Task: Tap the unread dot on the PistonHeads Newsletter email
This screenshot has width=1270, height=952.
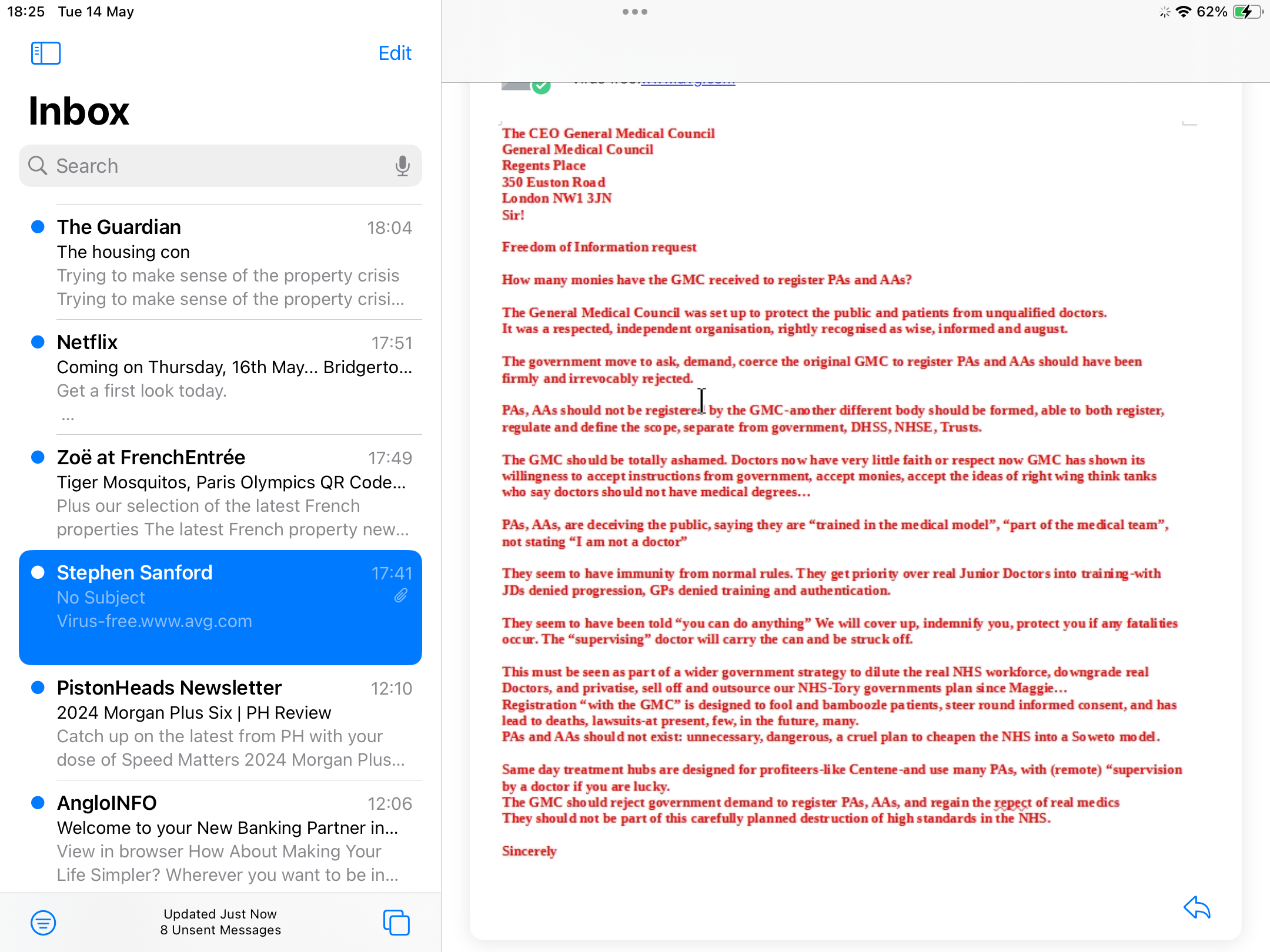Action: tap(38, 688)
